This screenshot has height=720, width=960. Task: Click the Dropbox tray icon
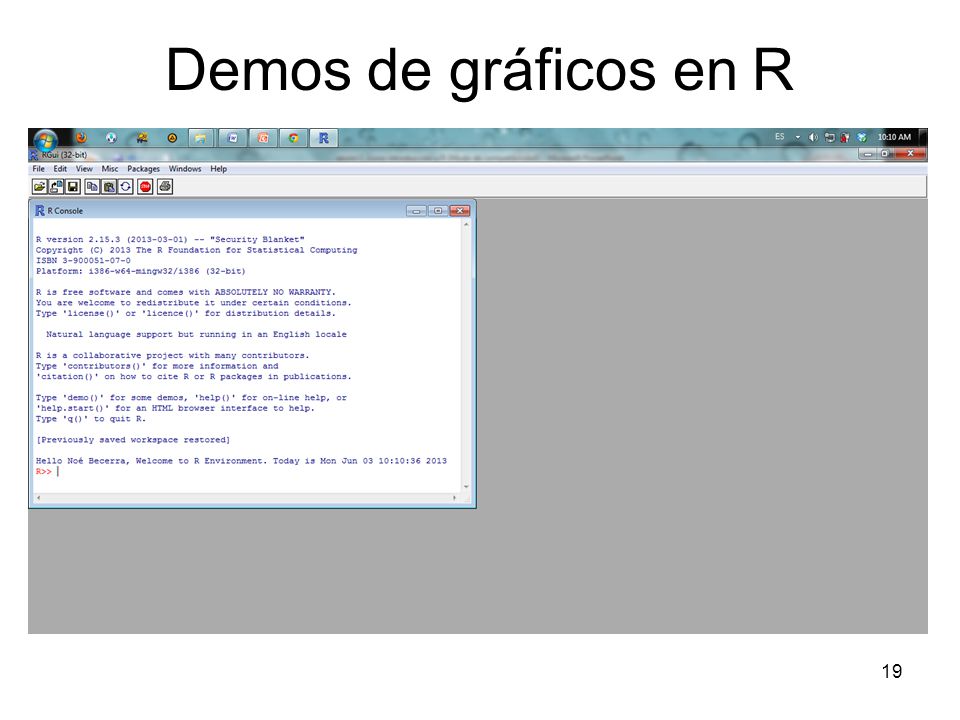pyautogui.click(x=862, y=137)
